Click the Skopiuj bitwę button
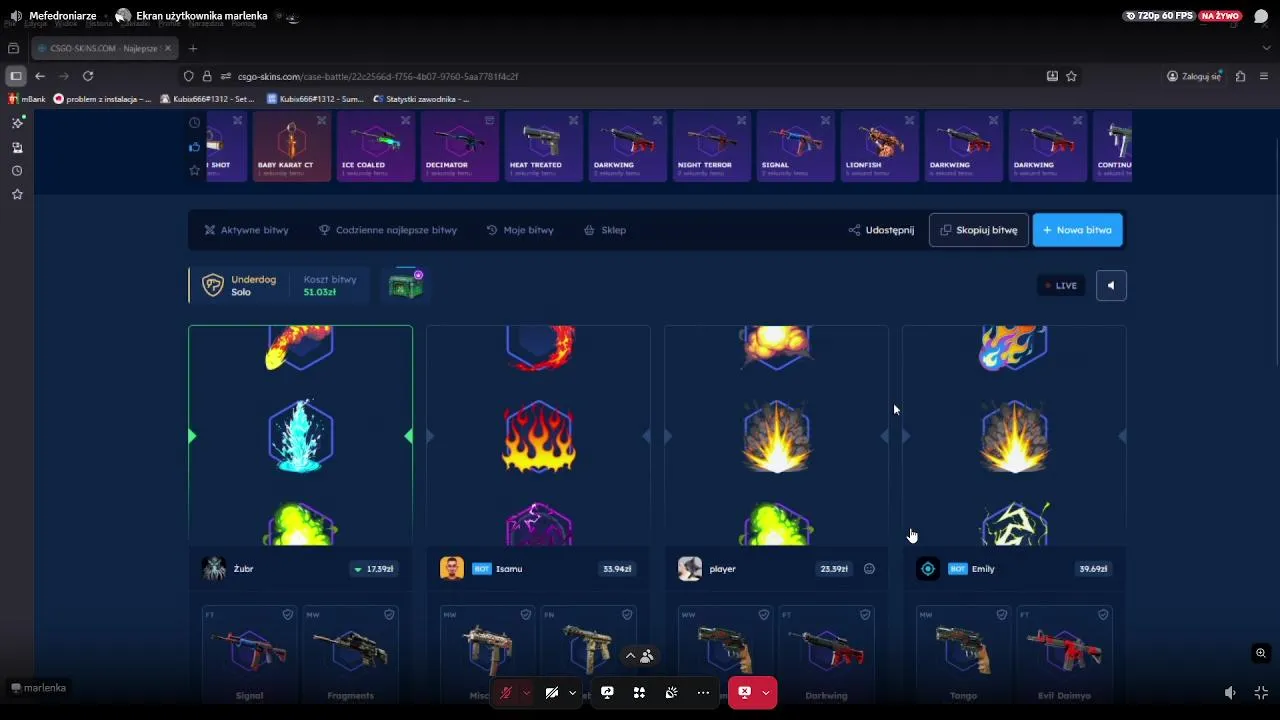 978,230
